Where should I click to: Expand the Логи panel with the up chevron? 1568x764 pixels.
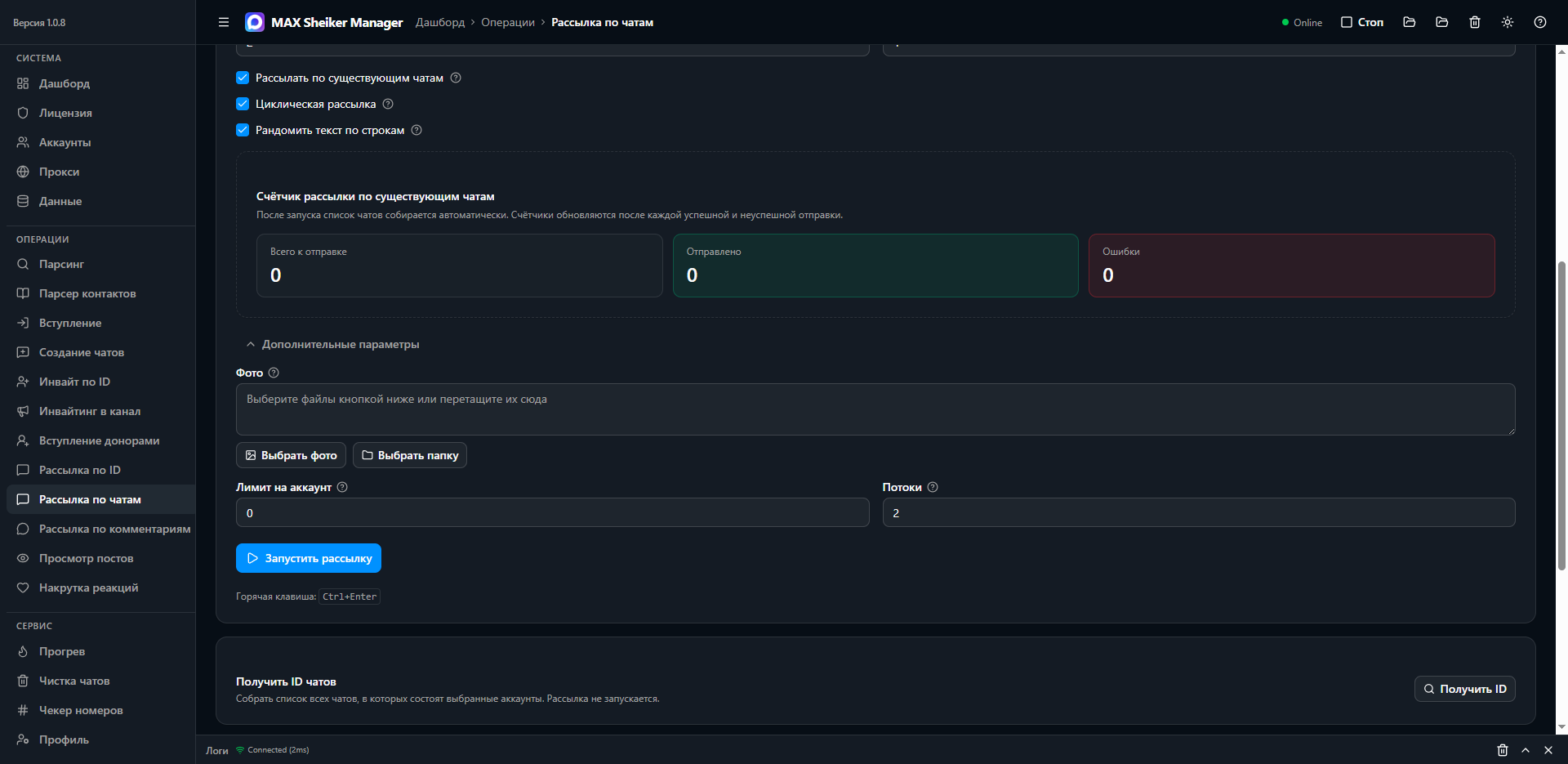1526,750
